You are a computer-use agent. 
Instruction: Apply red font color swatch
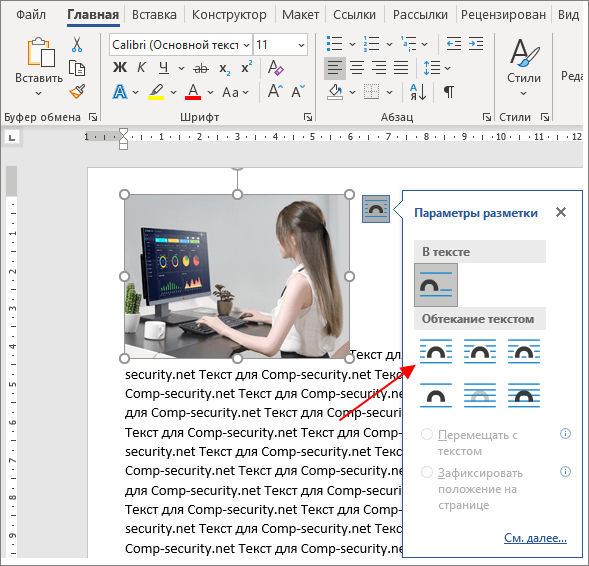click(x=193, y=92)
